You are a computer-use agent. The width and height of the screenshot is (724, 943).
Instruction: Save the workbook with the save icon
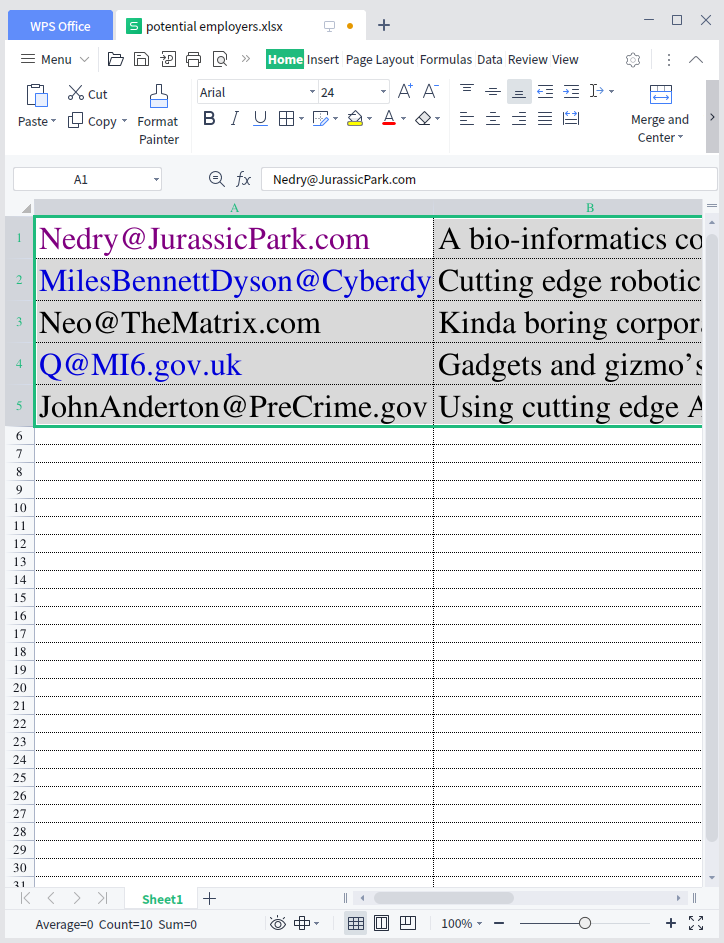141,59
